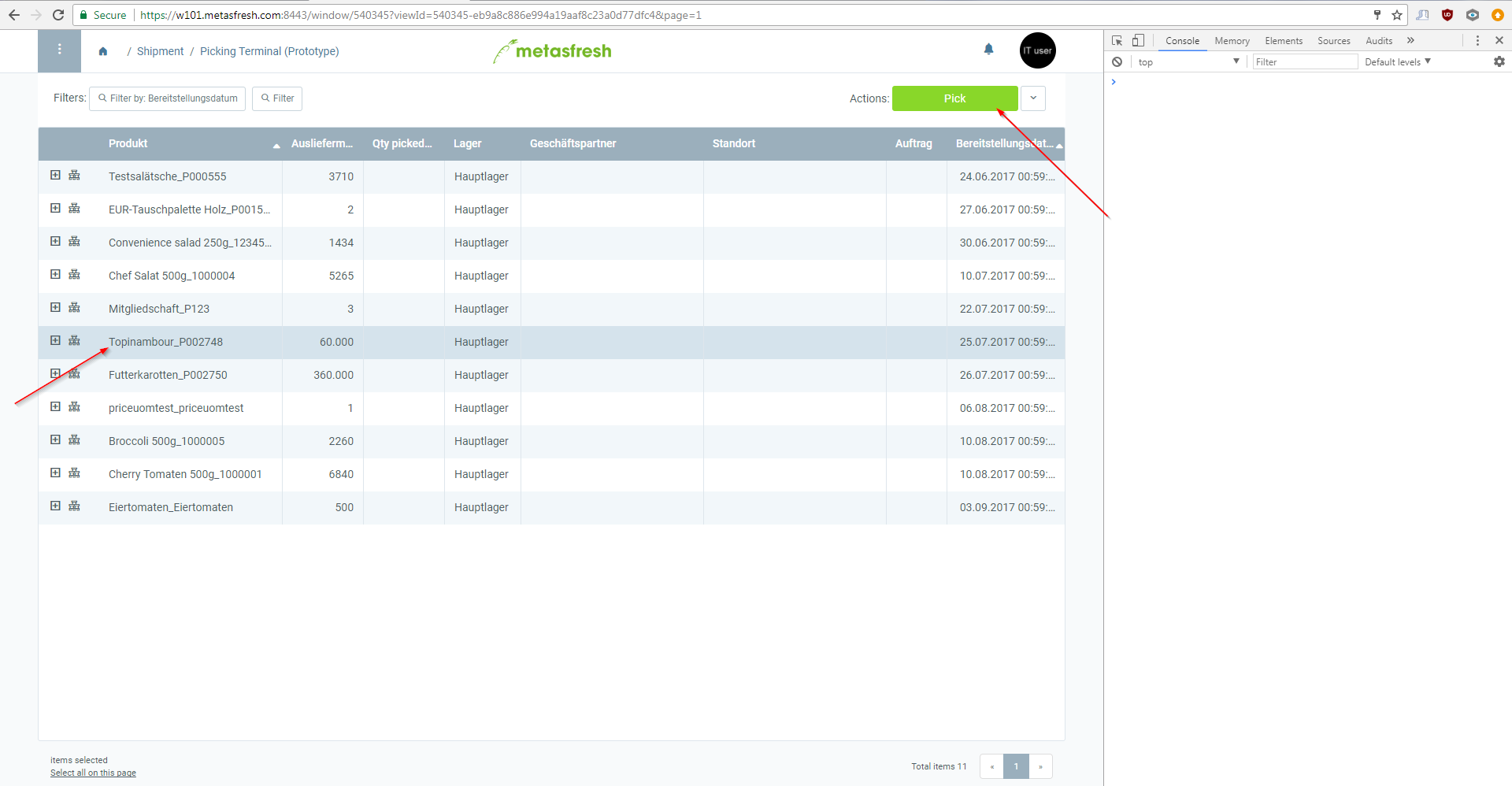Screen dimensions: 1512x786
Task: Open the Actions dropdown arrow beside Pick
Action: [x=1033, y=98]
